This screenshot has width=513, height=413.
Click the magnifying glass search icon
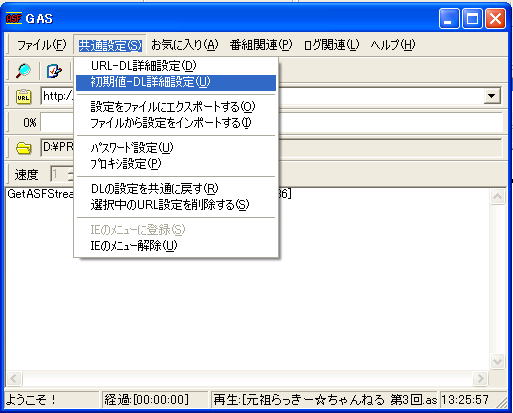23,71
